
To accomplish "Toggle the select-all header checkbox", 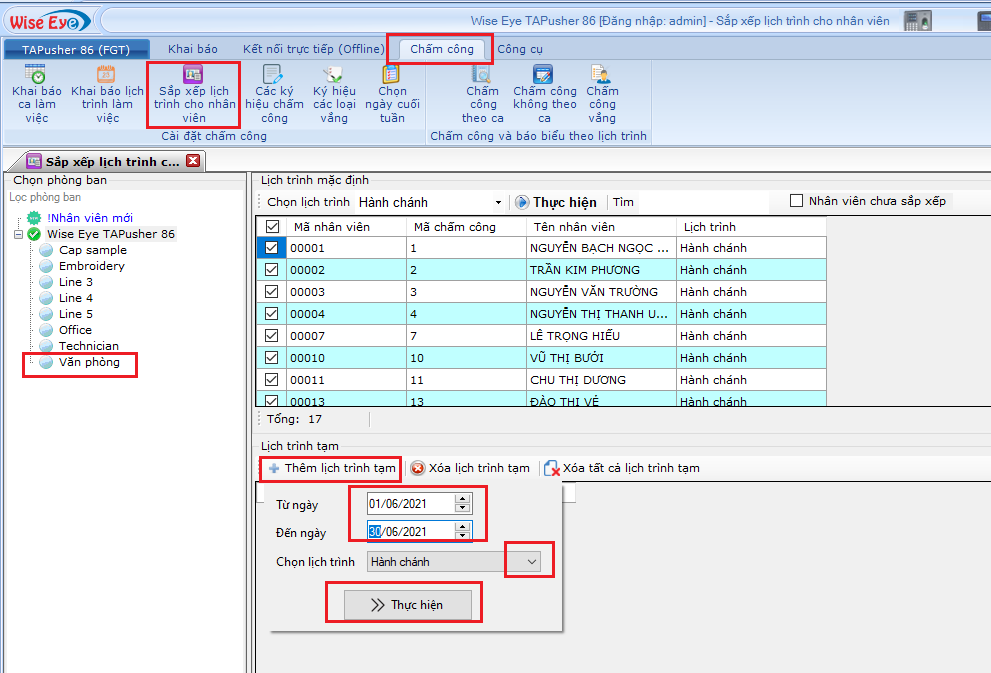I will (272, 227).
